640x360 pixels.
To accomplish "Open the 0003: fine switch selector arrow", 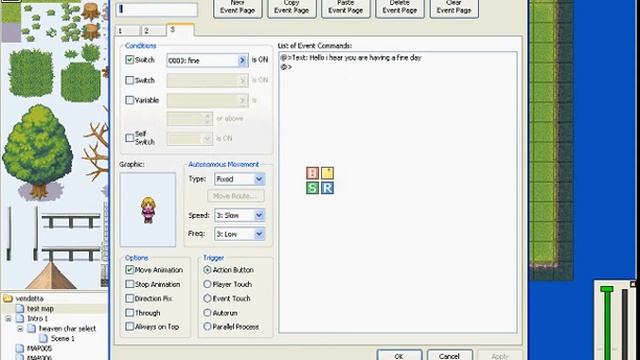I will coord(242,60).
